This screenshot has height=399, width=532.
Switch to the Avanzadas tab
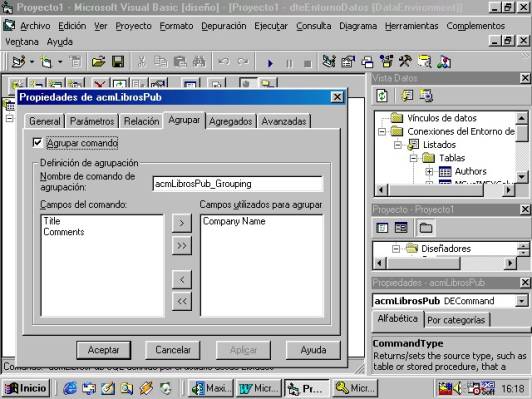point(284,121)
